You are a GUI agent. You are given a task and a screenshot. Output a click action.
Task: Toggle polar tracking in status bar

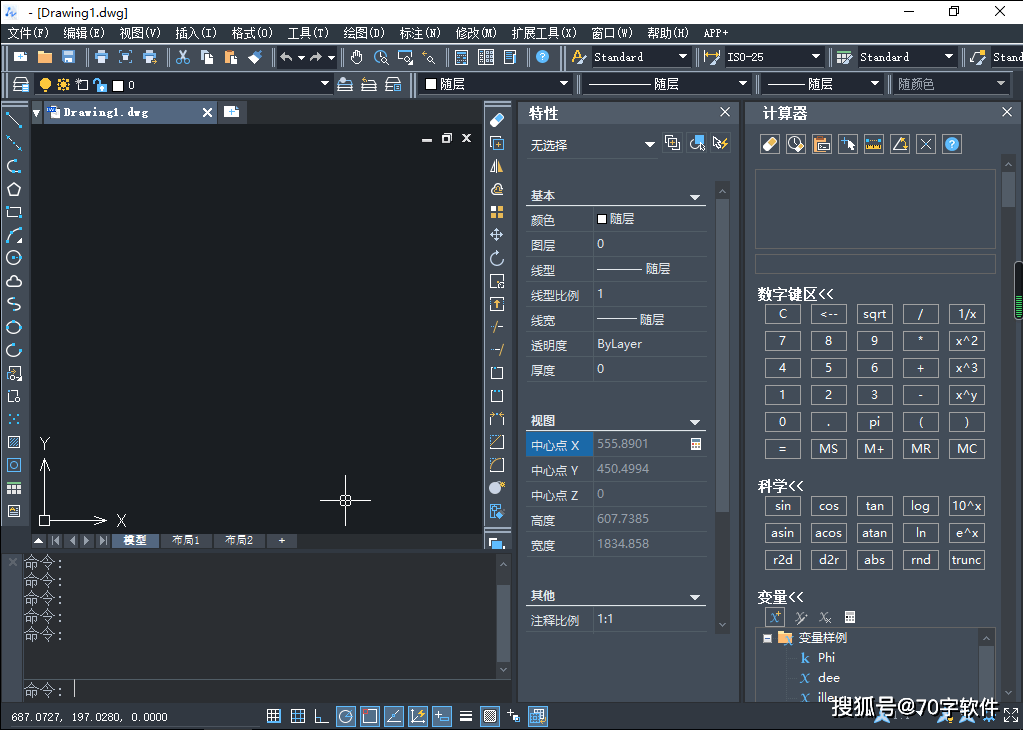(346, 716)
